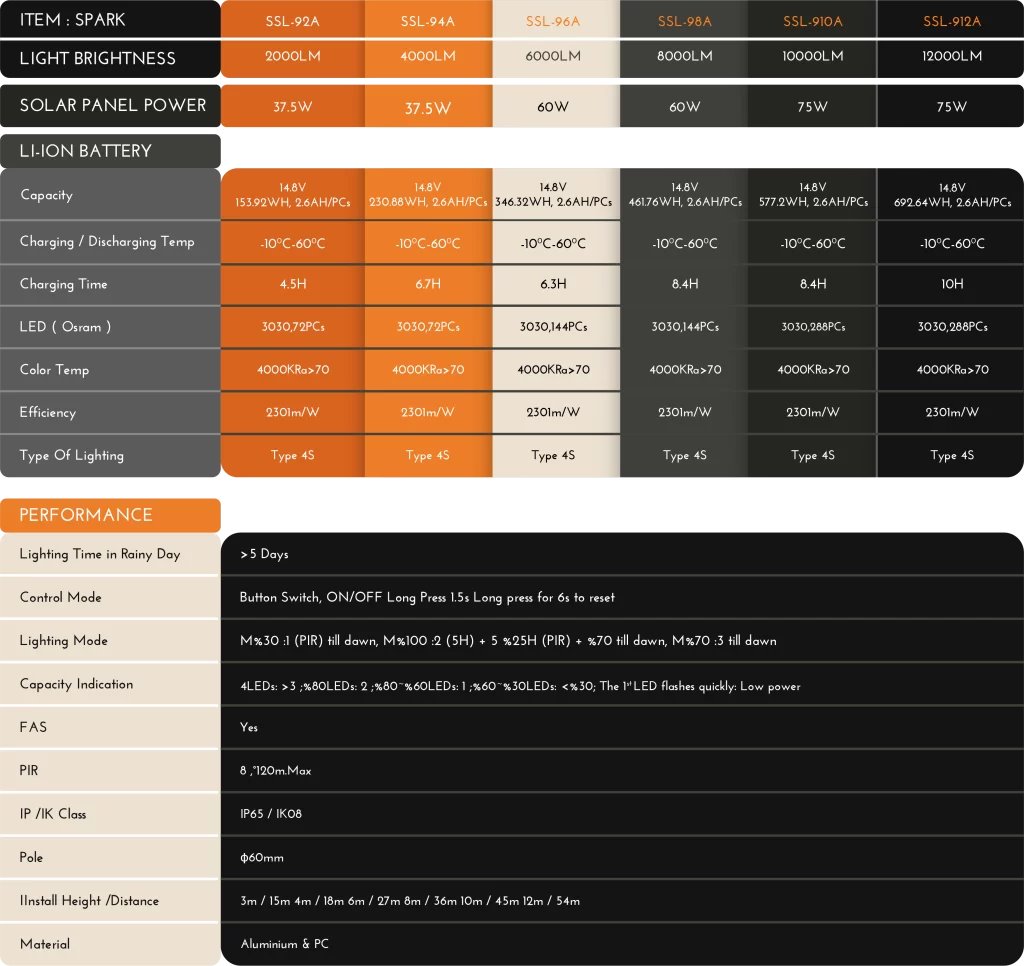Click the SSL-92A model column header
Image resolution: width=1024 pixels, height=966 pixels.
293,21
